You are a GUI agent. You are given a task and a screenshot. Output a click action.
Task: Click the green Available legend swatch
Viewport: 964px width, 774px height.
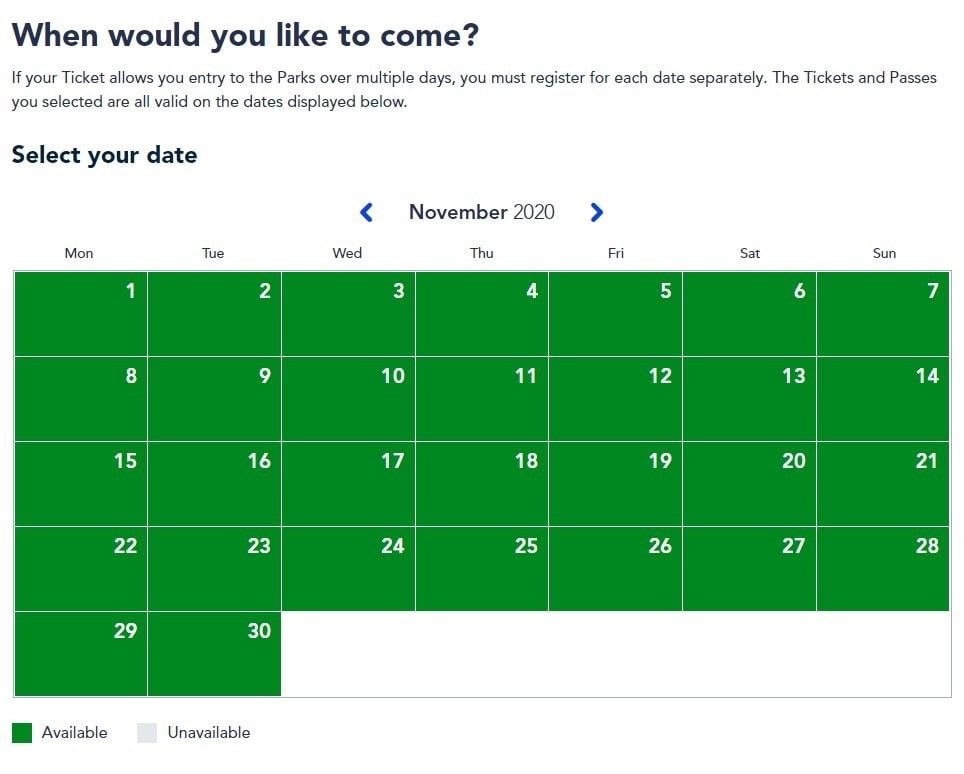tap(22, 733)
